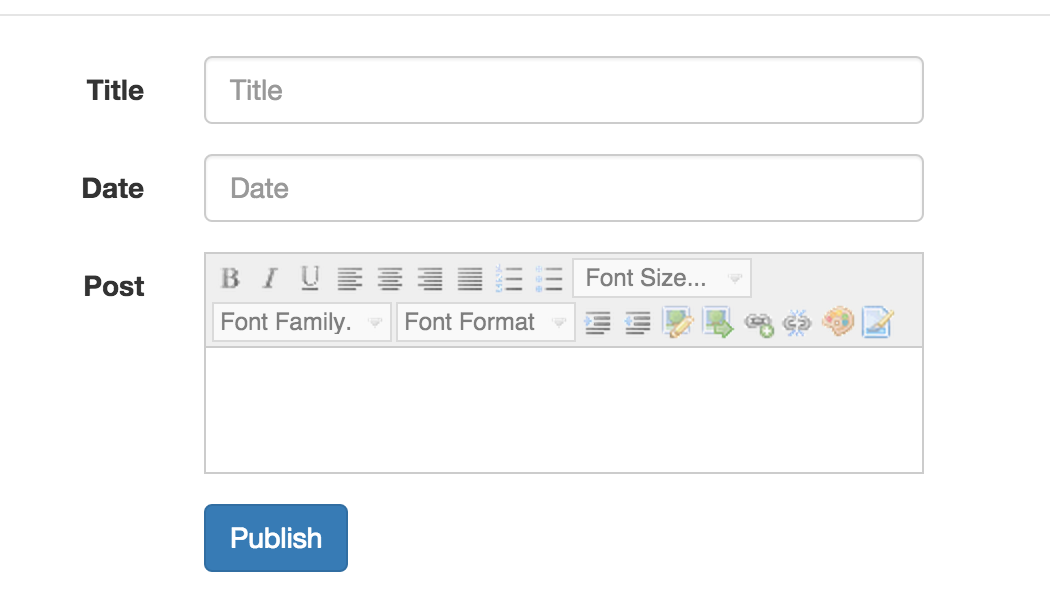Insert a bulleted unordered list
The image size is (1050, 600).
[549, 278]
